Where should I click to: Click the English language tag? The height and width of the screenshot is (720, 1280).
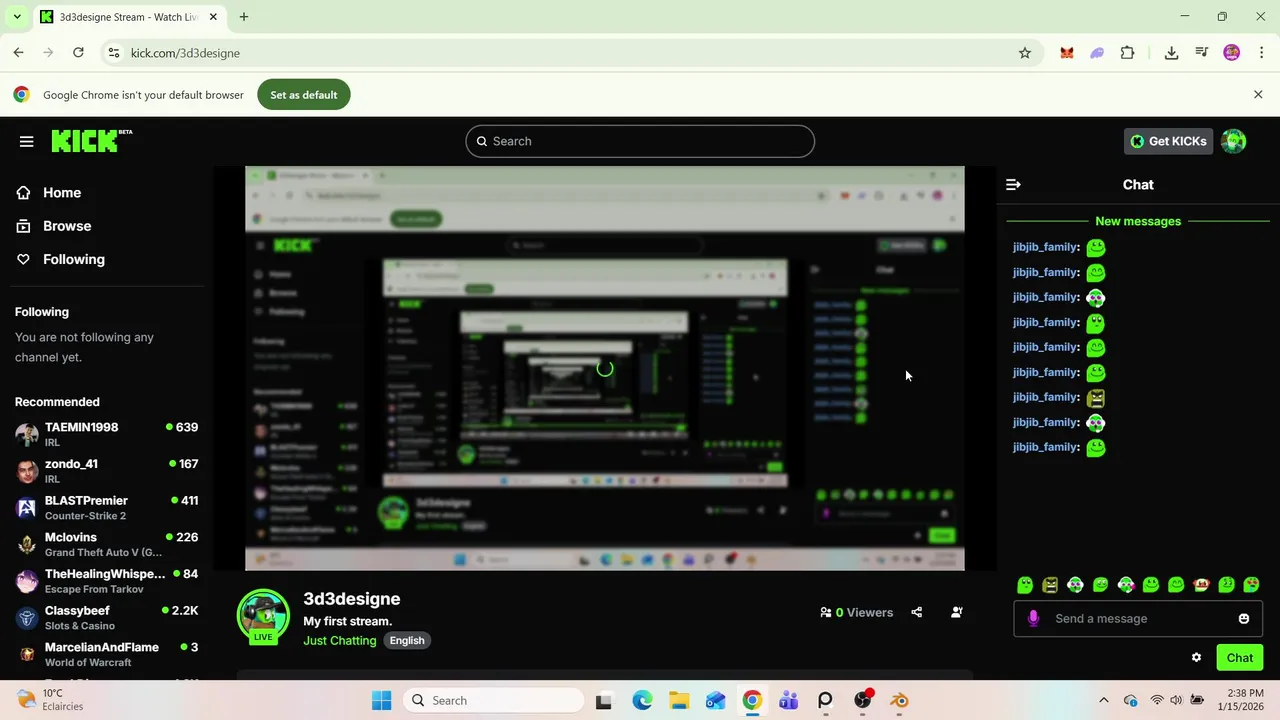[x=407, y=640]
